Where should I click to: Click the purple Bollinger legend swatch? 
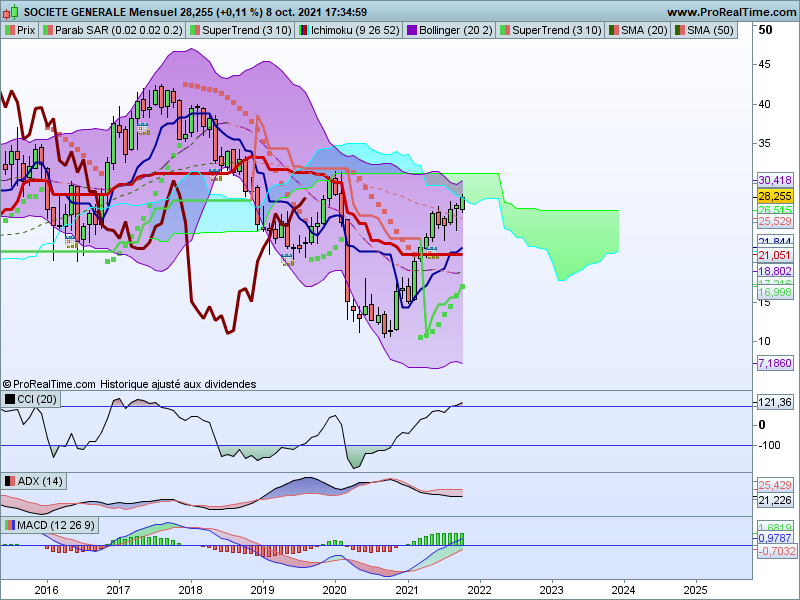412,30
